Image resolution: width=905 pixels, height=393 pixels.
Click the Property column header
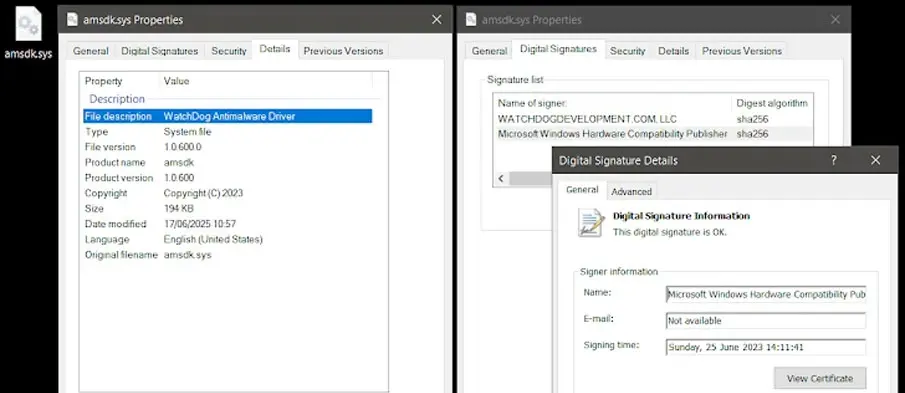click(x=121, y=81)
